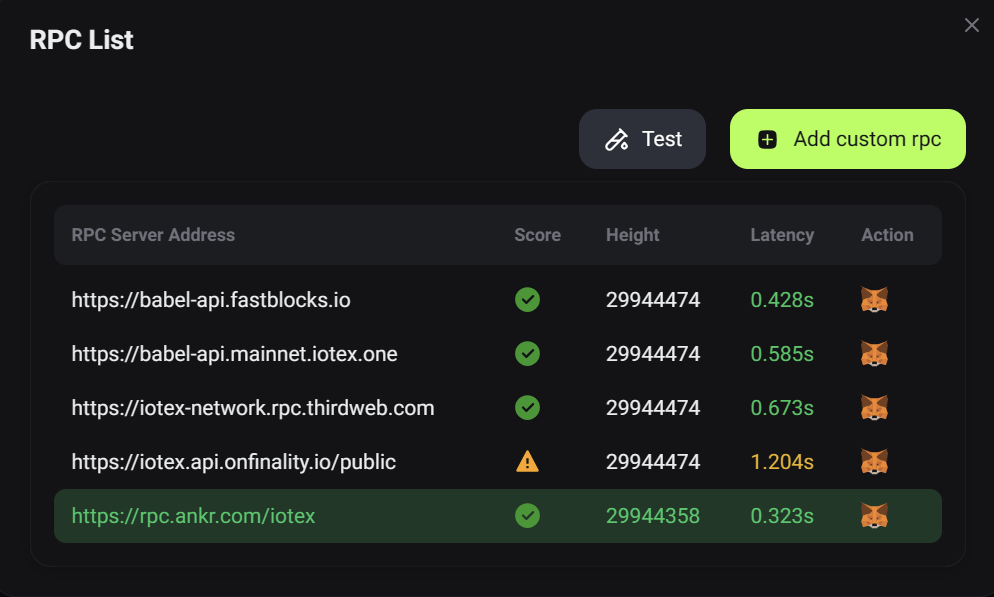Add thirdweb RPC via MetaMask icon
994x597 pixels.
tap(874, 408)
